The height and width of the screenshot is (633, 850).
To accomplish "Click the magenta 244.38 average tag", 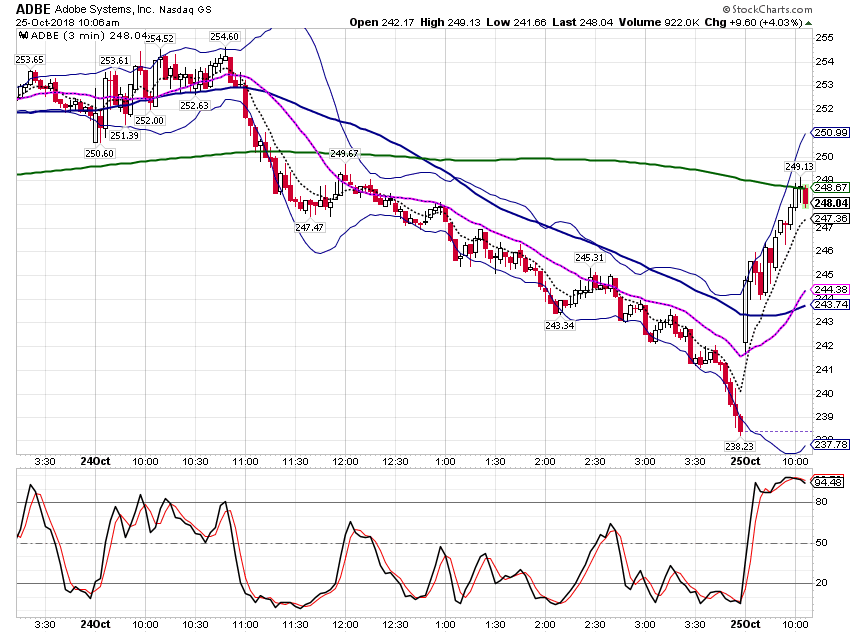I will [830, 289].
